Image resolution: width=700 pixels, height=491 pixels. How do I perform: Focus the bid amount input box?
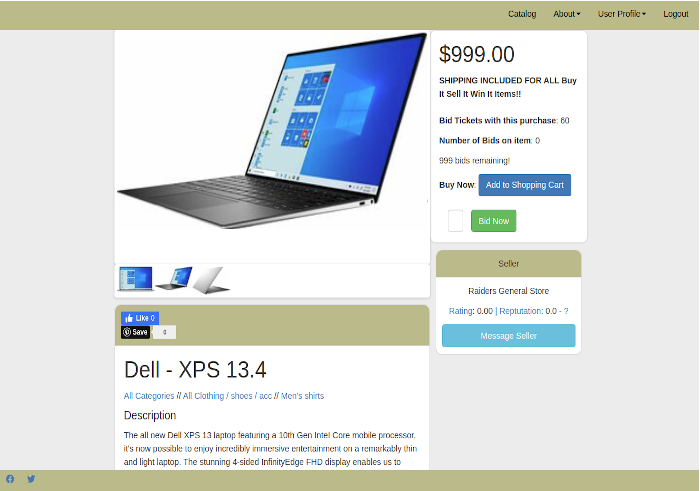(455, 221)
